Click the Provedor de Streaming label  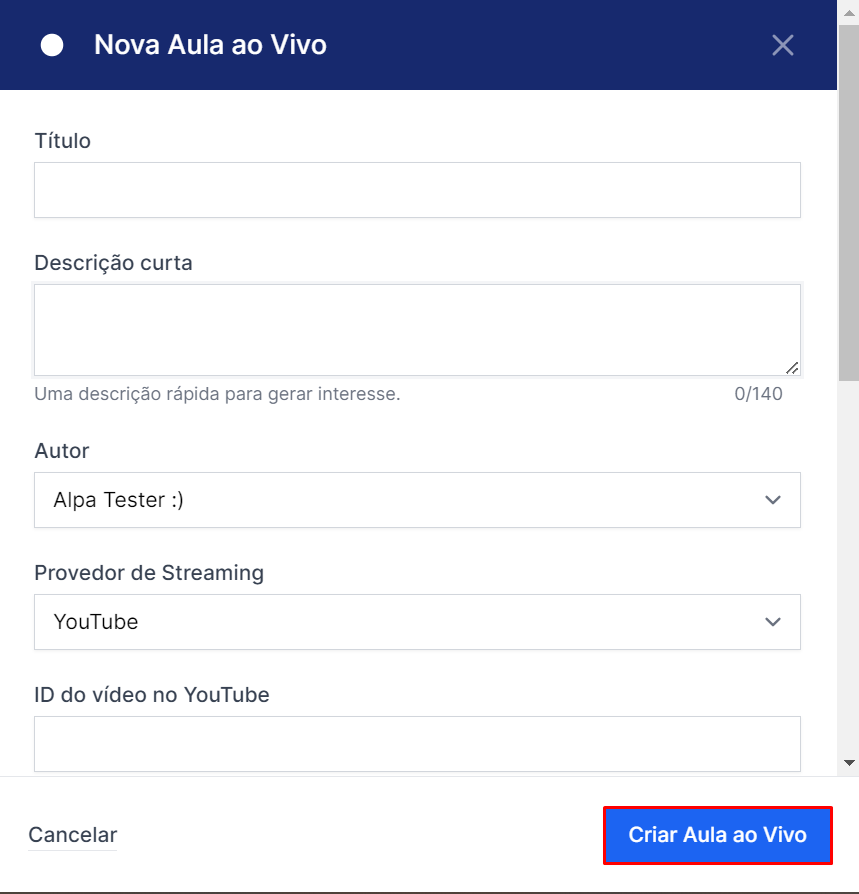[149, 573]
